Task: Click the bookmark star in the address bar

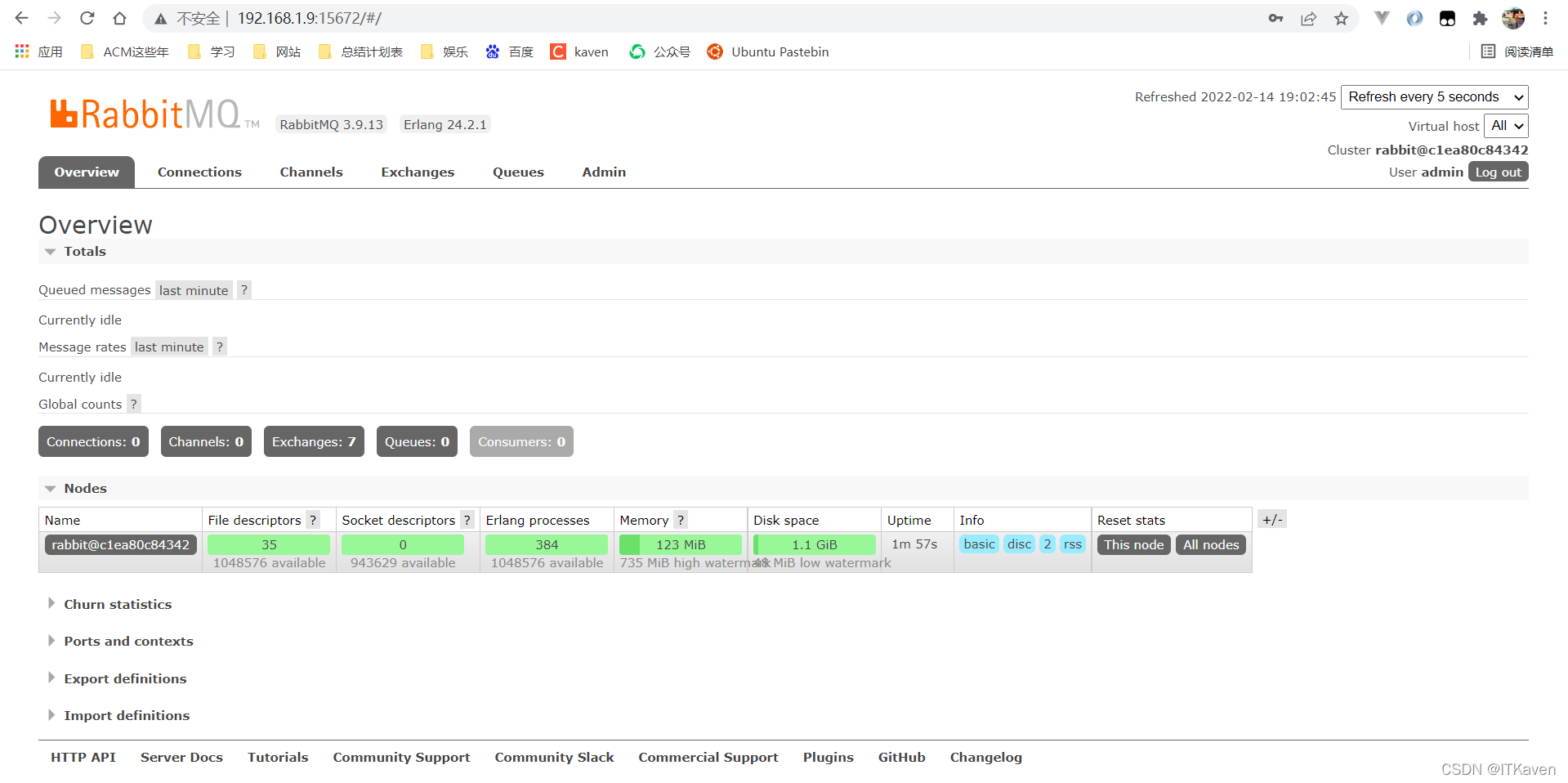Action: (x=1341, y=18)
